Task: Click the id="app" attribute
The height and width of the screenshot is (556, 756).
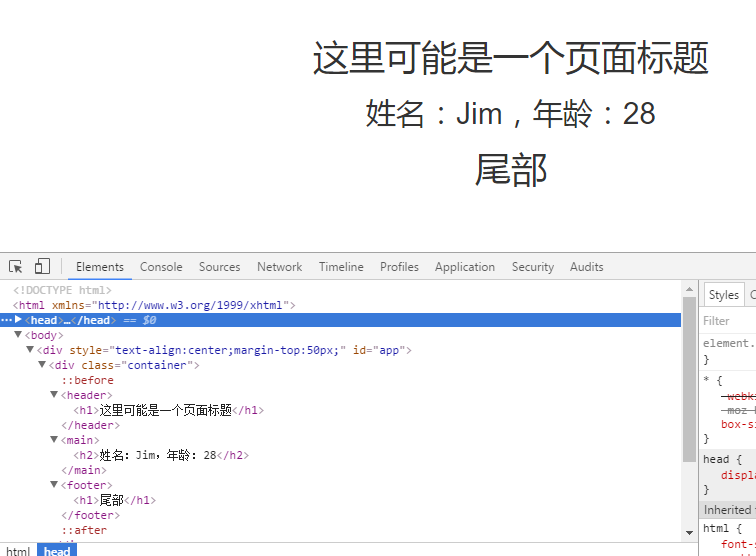Action: pyautogui.click(x=378, y=350)
